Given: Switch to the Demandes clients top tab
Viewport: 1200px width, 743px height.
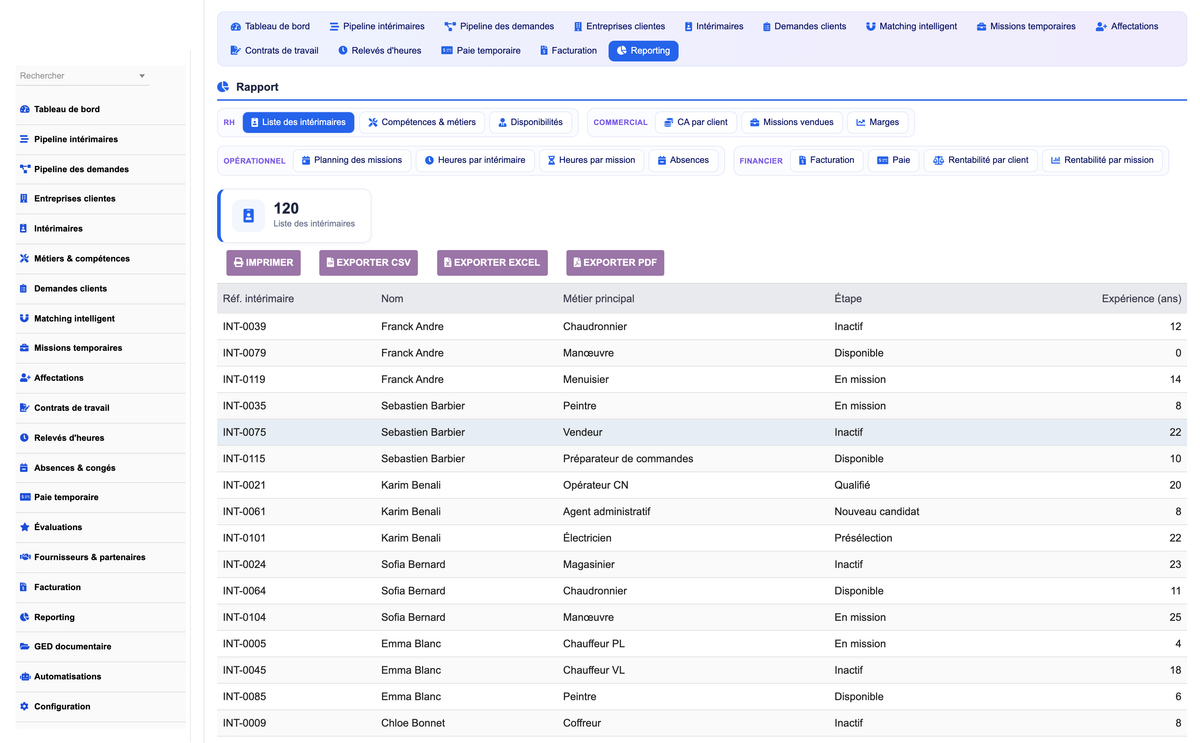Looking at the screenshot, I should [804, 26].
